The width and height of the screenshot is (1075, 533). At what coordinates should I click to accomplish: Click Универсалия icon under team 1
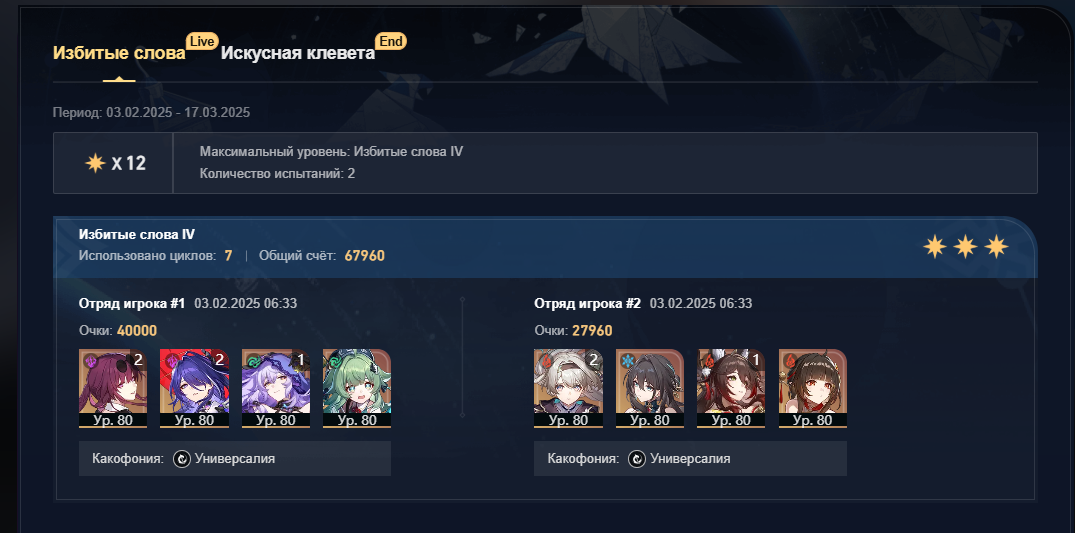tap(182, 459)
